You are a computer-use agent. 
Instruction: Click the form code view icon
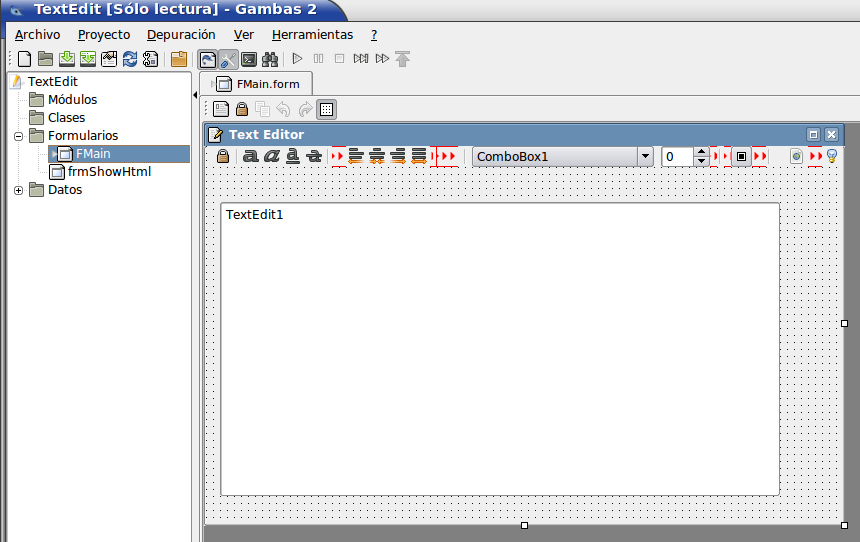tap(221, 109)
